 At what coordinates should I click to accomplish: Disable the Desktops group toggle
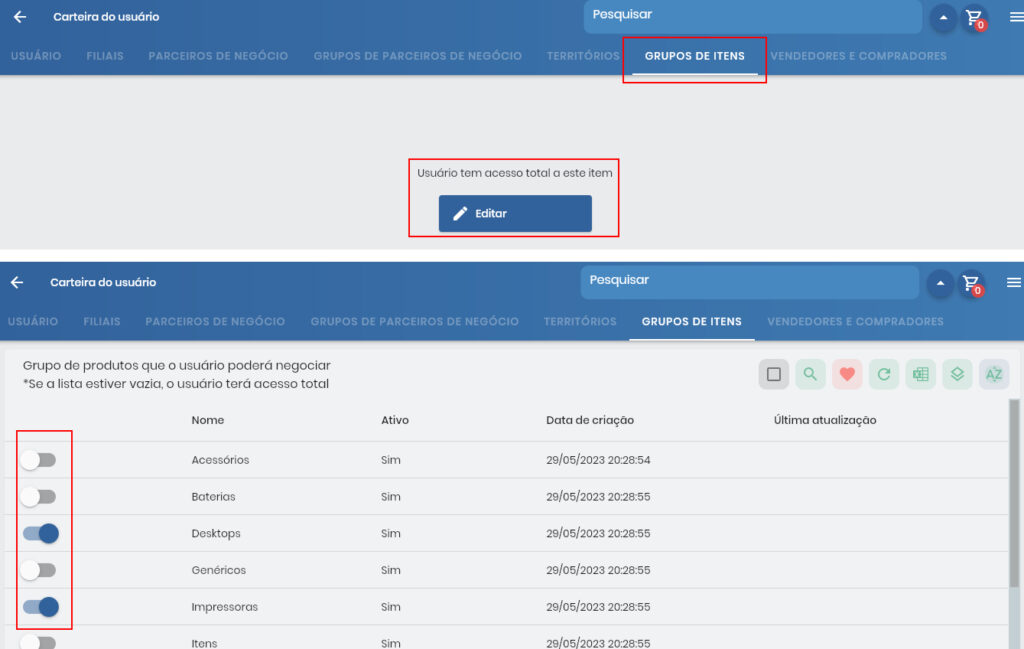(40, 533)
